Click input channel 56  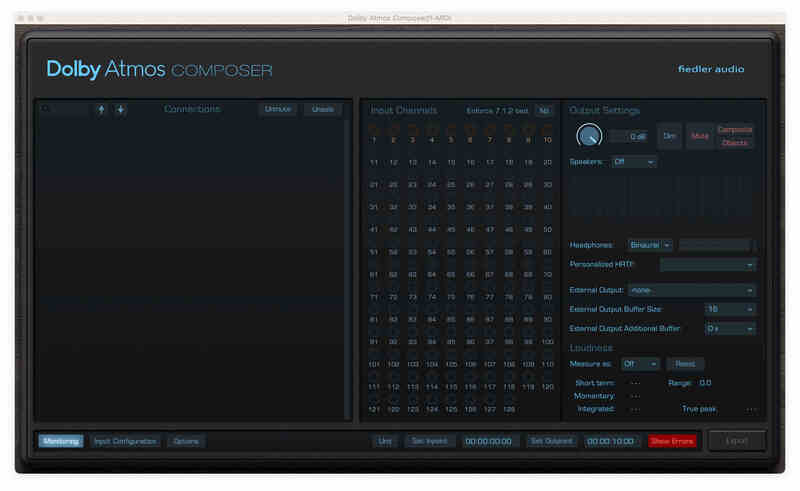coord(470,252)
